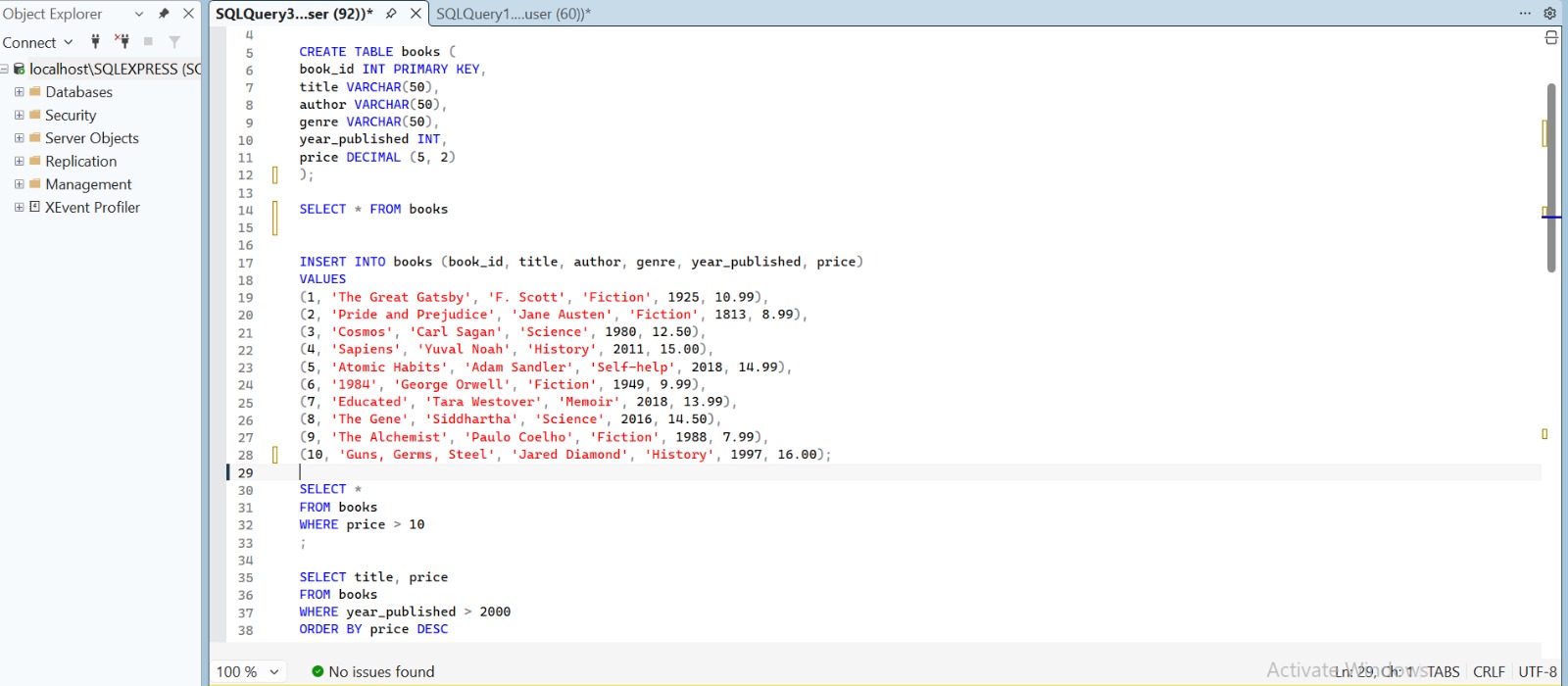Image resolution: width=1568 pixels, height=686 pixels.
Task: Click the Stop square icon in Object Explorer toolbar
Action: [148, 41]
